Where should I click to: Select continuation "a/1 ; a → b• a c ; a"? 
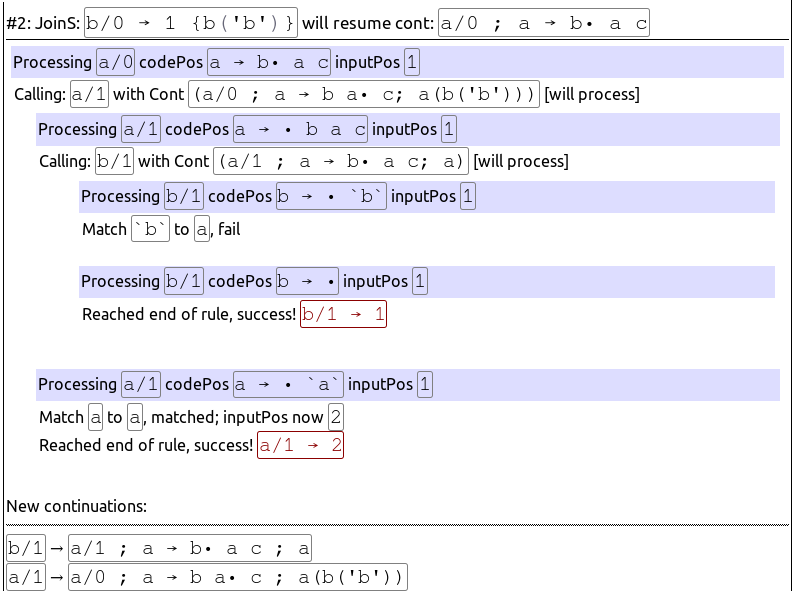point(190,548)
